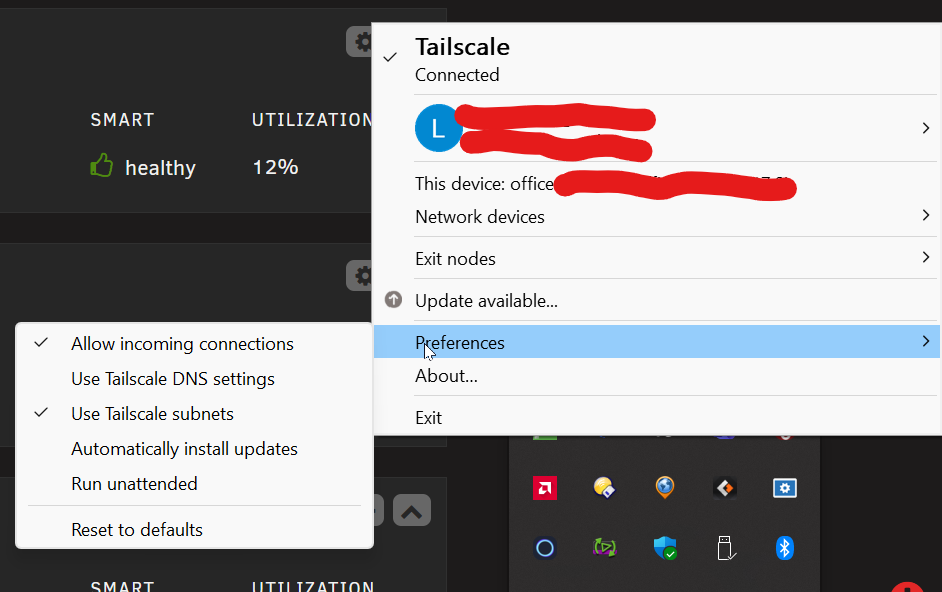942x592 pixels.
Task: Click the green thumbs-up healthy icon
Action: click(102, 165)
